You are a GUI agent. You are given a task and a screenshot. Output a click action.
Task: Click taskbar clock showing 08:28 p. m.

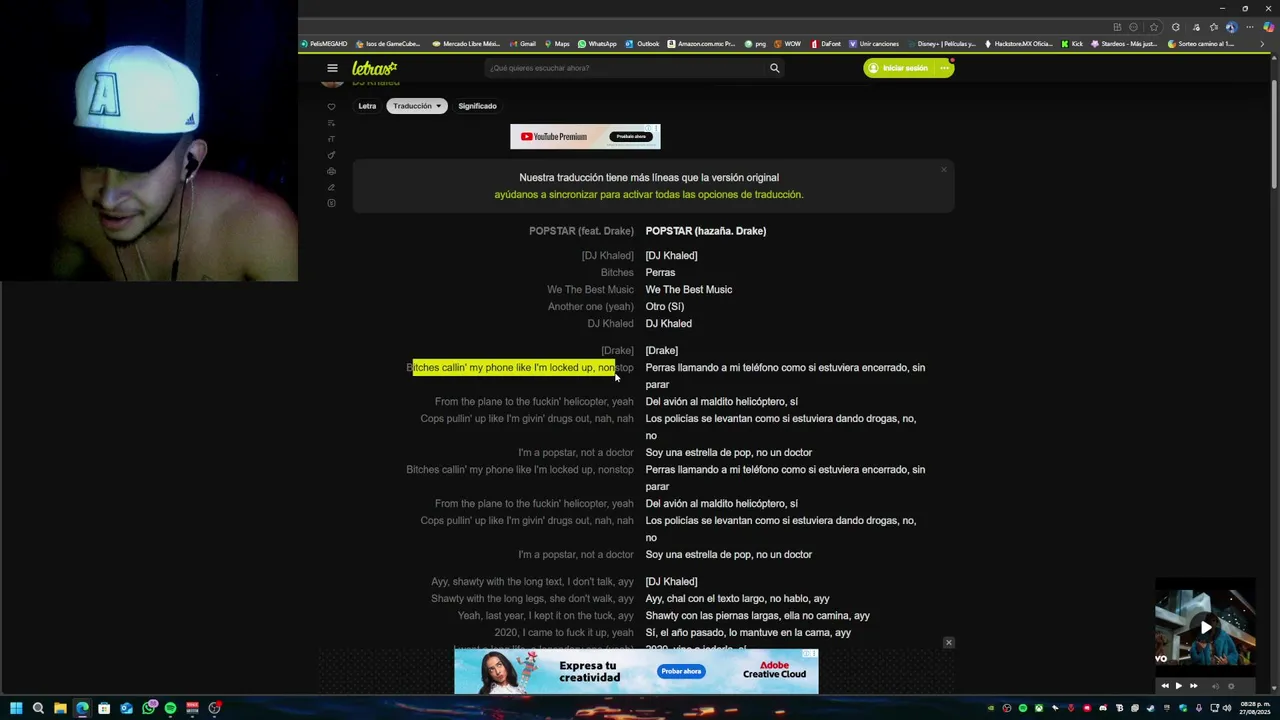[x=1254, y=708]
